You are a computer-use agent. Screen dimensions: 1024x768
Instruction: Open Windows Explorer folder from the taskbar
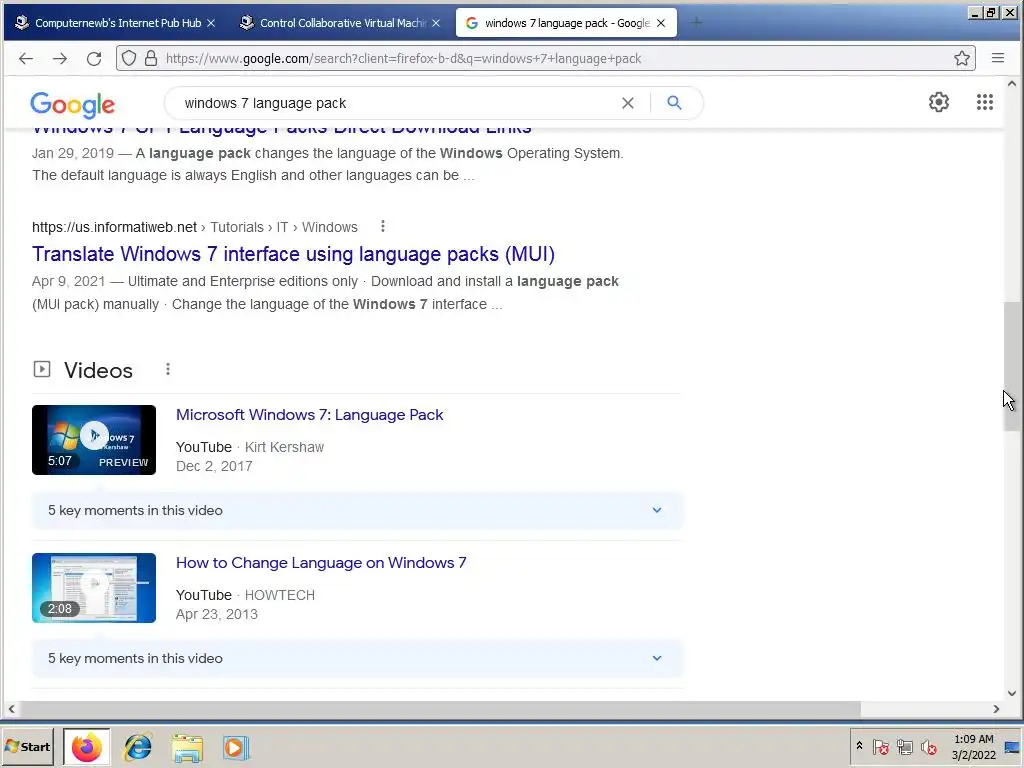pos(187,747)
